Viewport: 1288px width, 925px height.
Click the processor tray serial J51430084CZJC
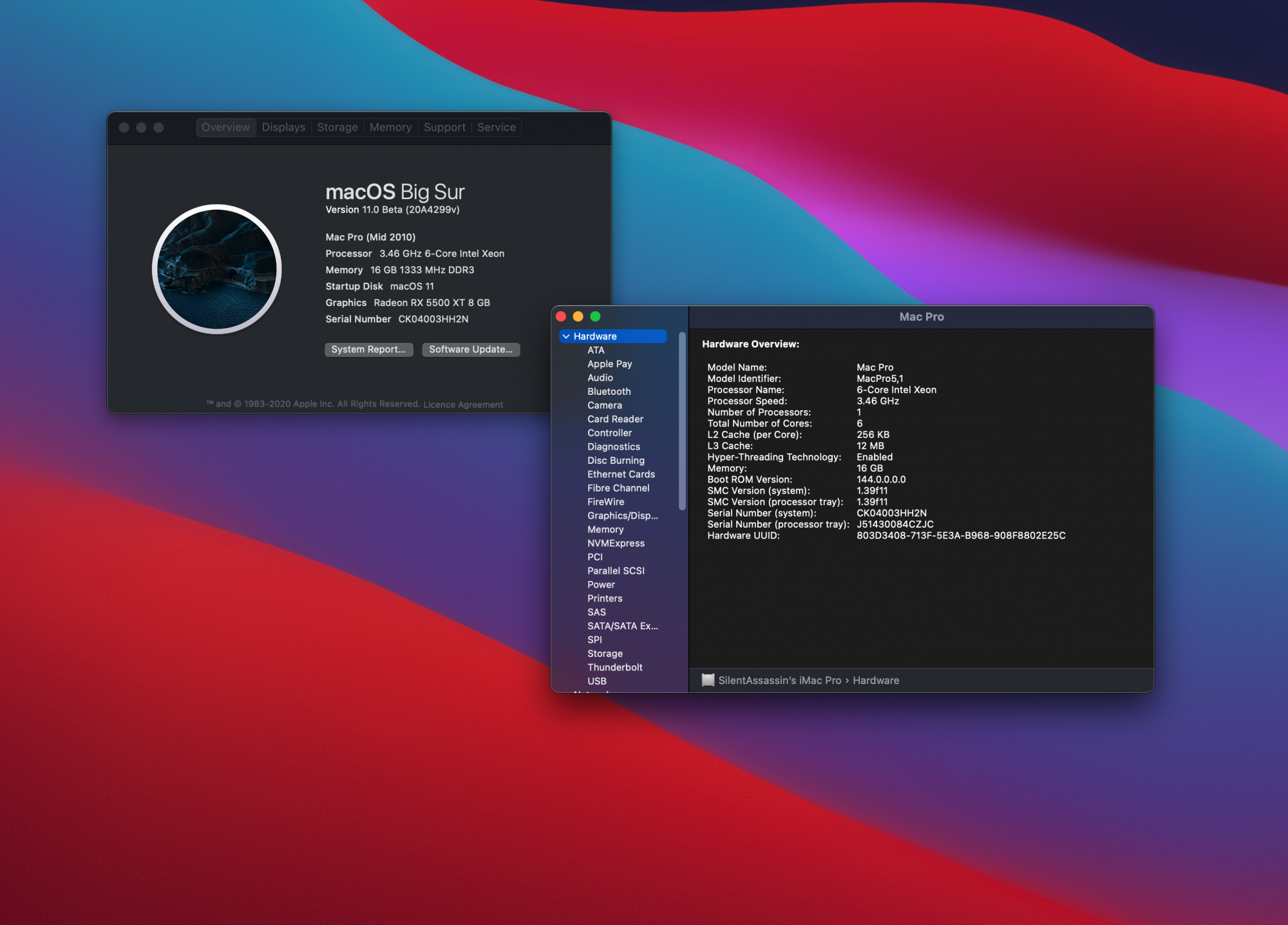tap(895, 524)
